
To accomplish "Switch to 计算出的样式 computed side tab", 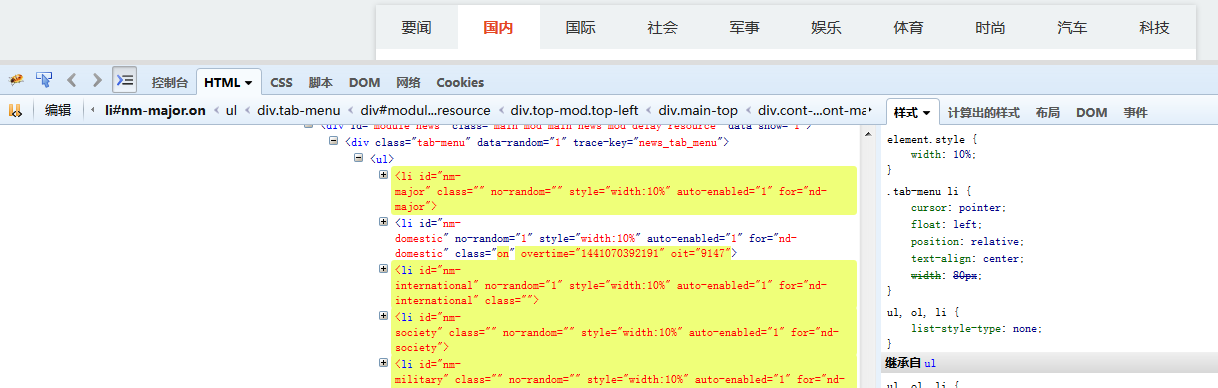I will coord(983,112).
